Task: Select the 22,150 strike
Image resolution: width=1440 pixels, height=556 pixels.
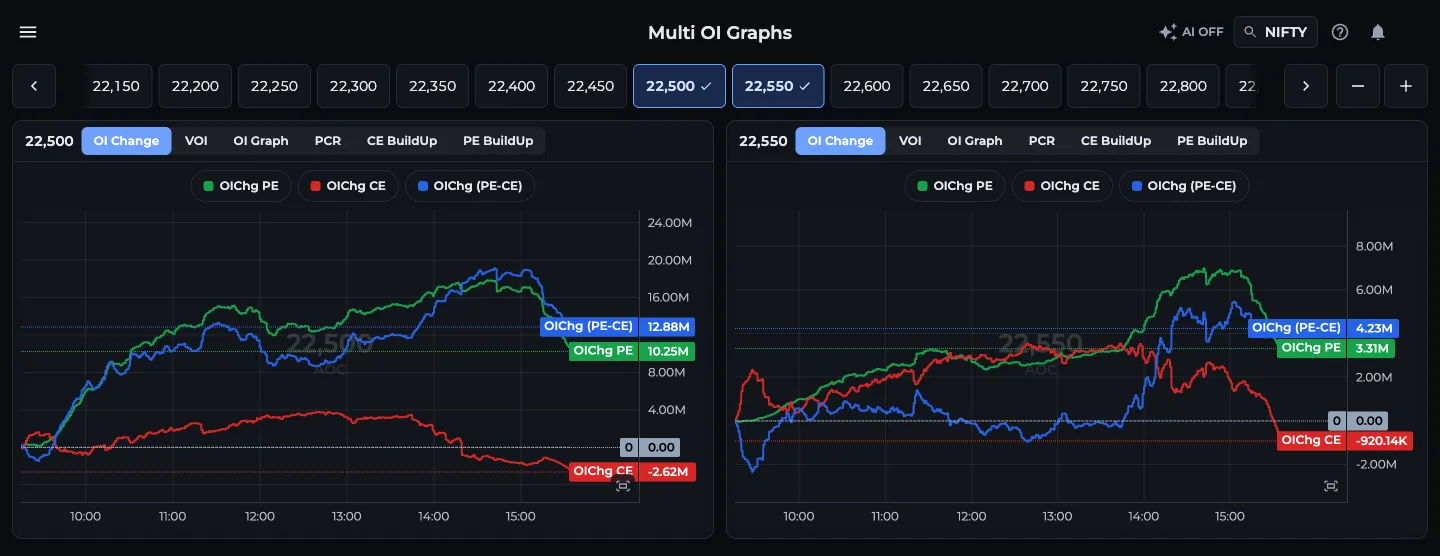Action: point(116,86)
